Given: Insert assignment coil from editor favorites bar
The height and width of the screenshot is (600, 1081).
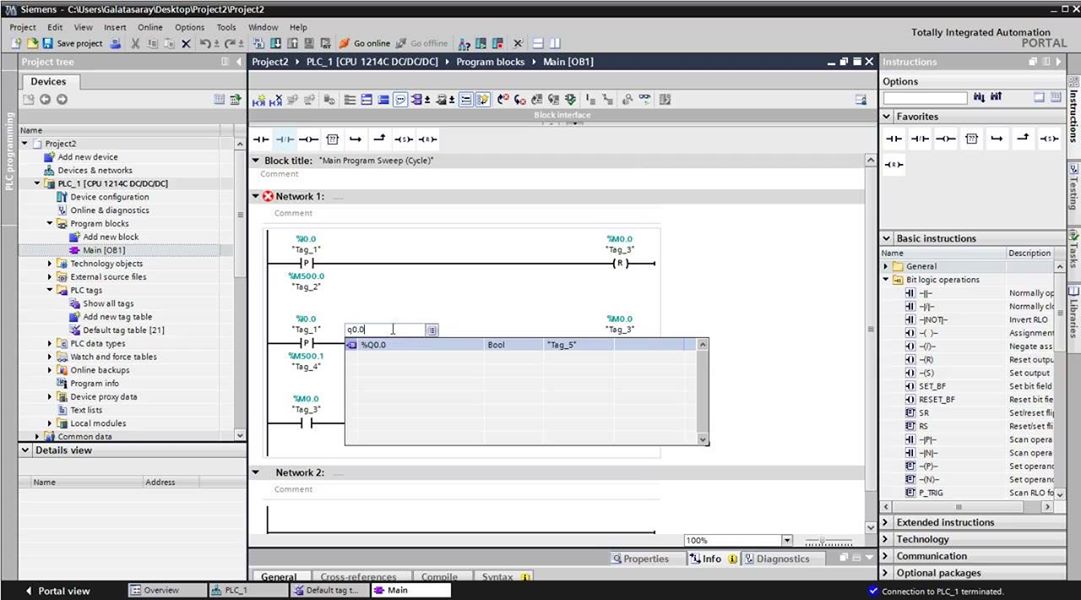Looking at the screenshot, I should (308, 139).
